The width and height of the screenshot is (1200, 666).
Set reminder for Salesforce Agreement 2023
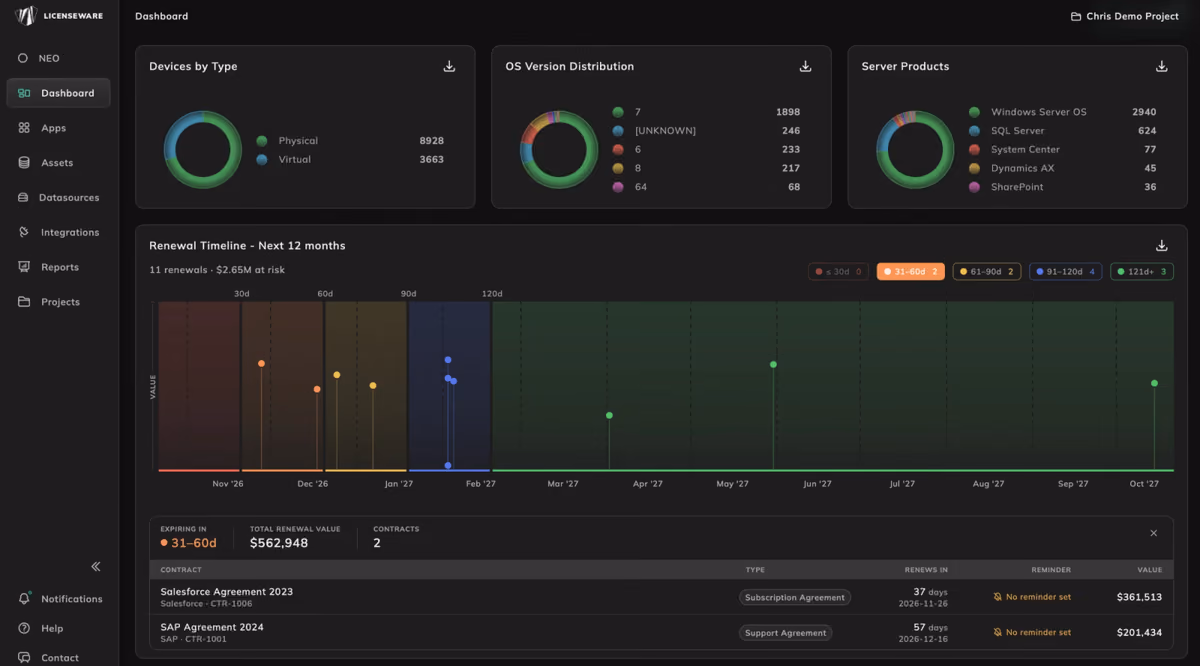pos(1032,597)
